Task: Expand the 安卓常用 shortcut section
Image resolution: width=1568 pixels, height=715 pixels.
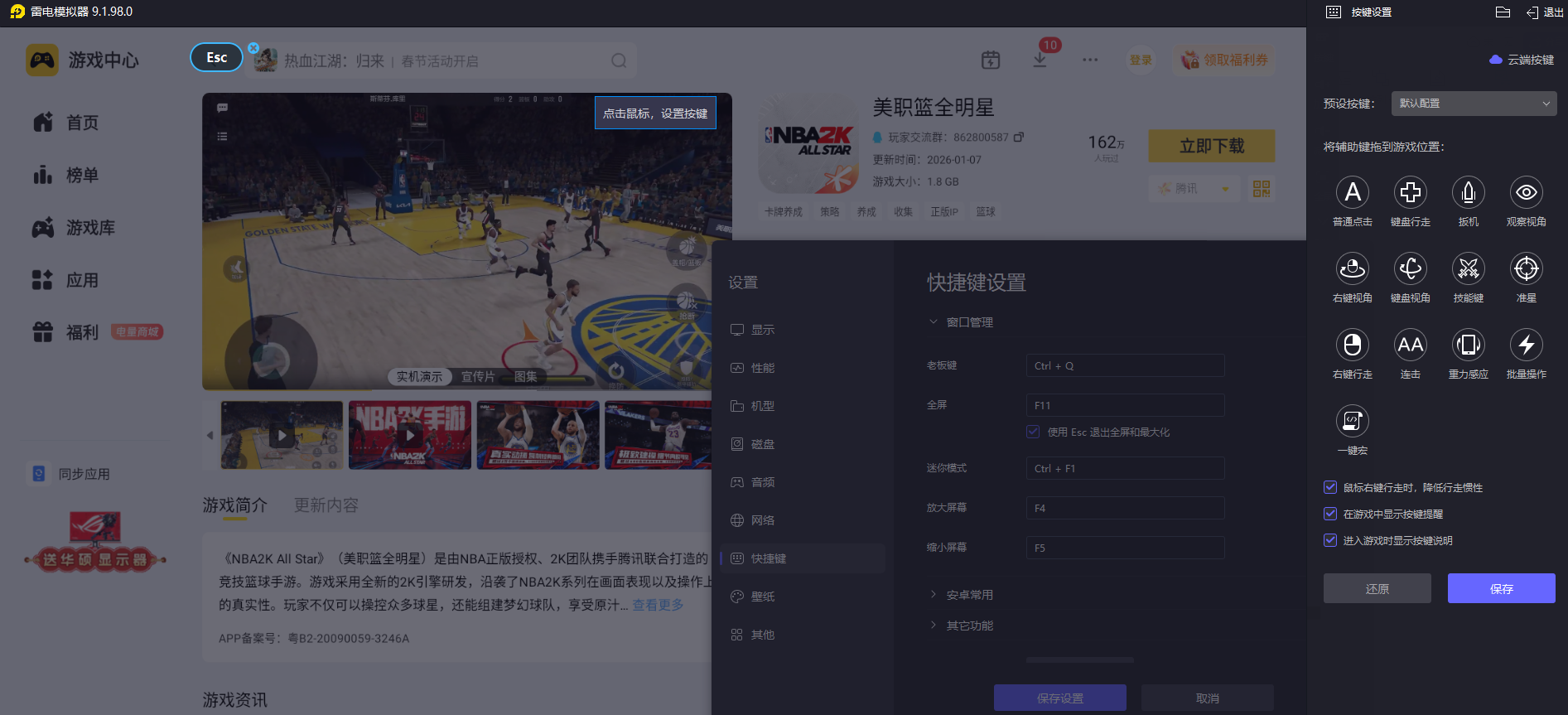Action: coord(969,595)
